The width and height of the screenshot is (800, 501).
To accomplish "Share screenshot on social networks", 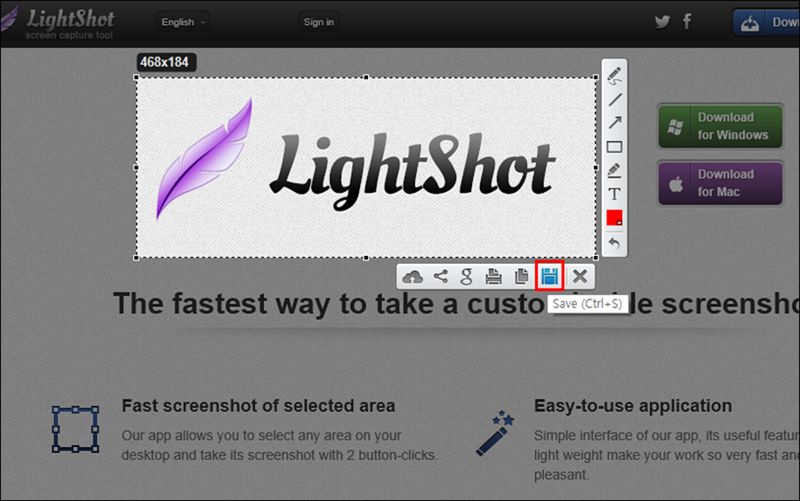I will 440,277.
